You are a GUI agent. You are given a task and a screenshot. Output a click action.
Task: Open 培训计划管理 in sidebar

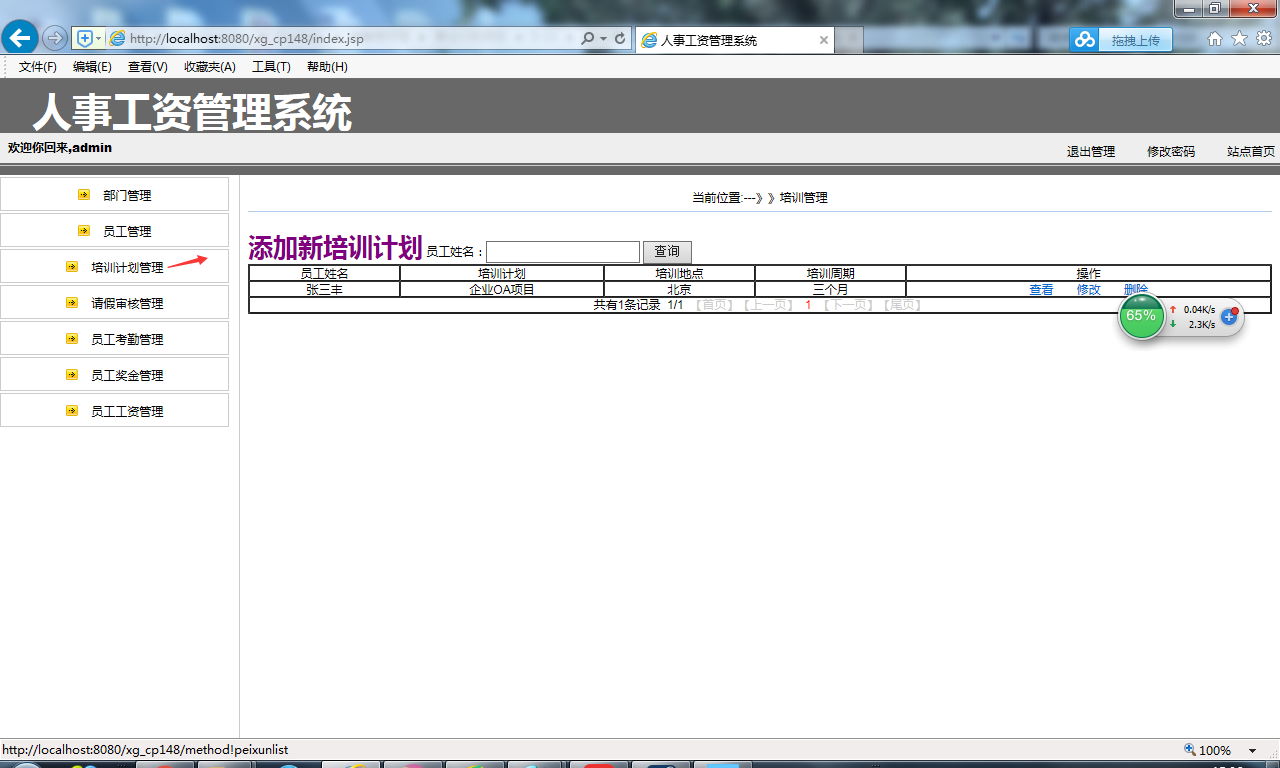pyautogui.click(x=127, y=268)
